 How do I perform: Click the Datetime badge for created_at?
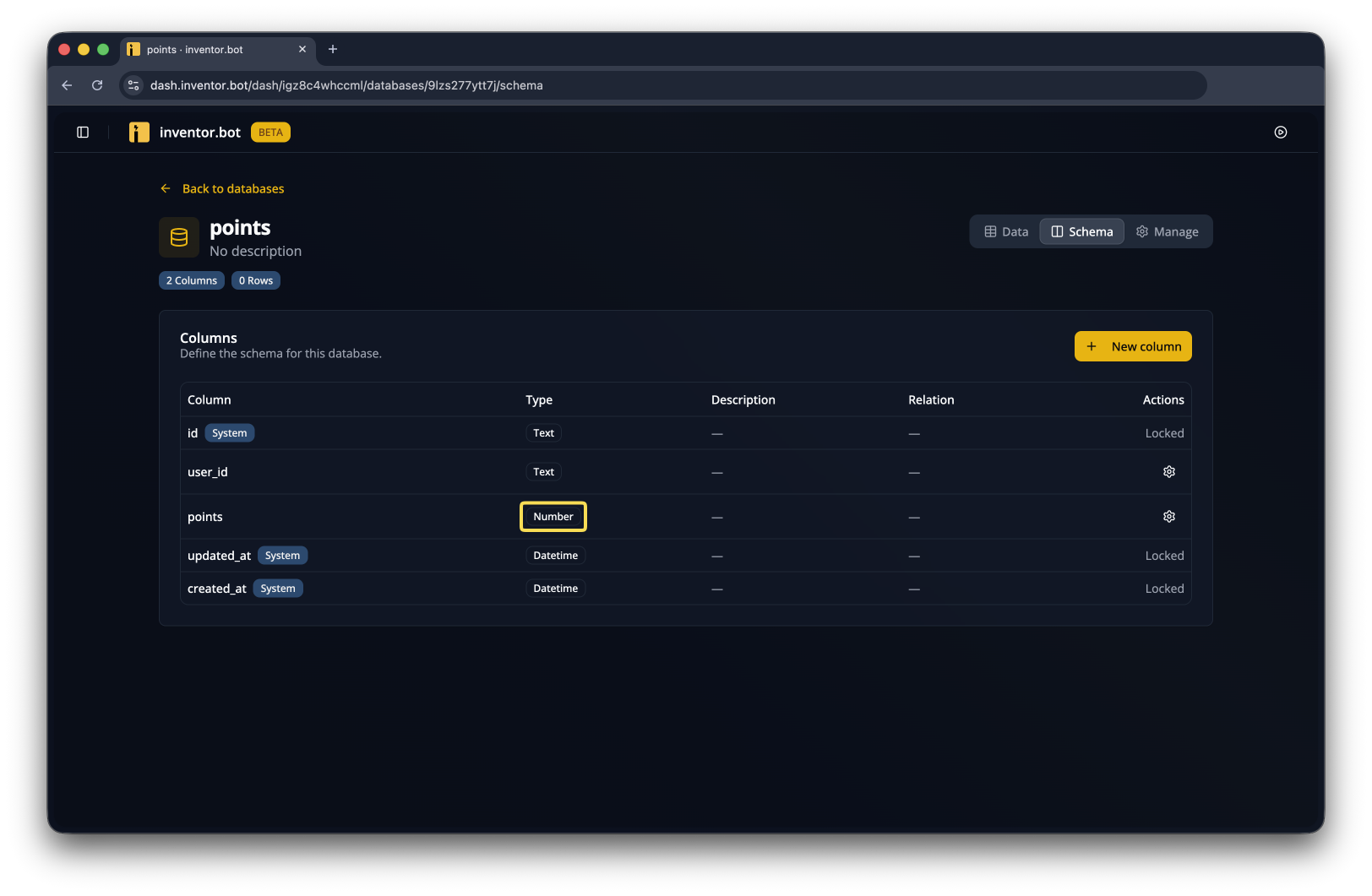556,589
